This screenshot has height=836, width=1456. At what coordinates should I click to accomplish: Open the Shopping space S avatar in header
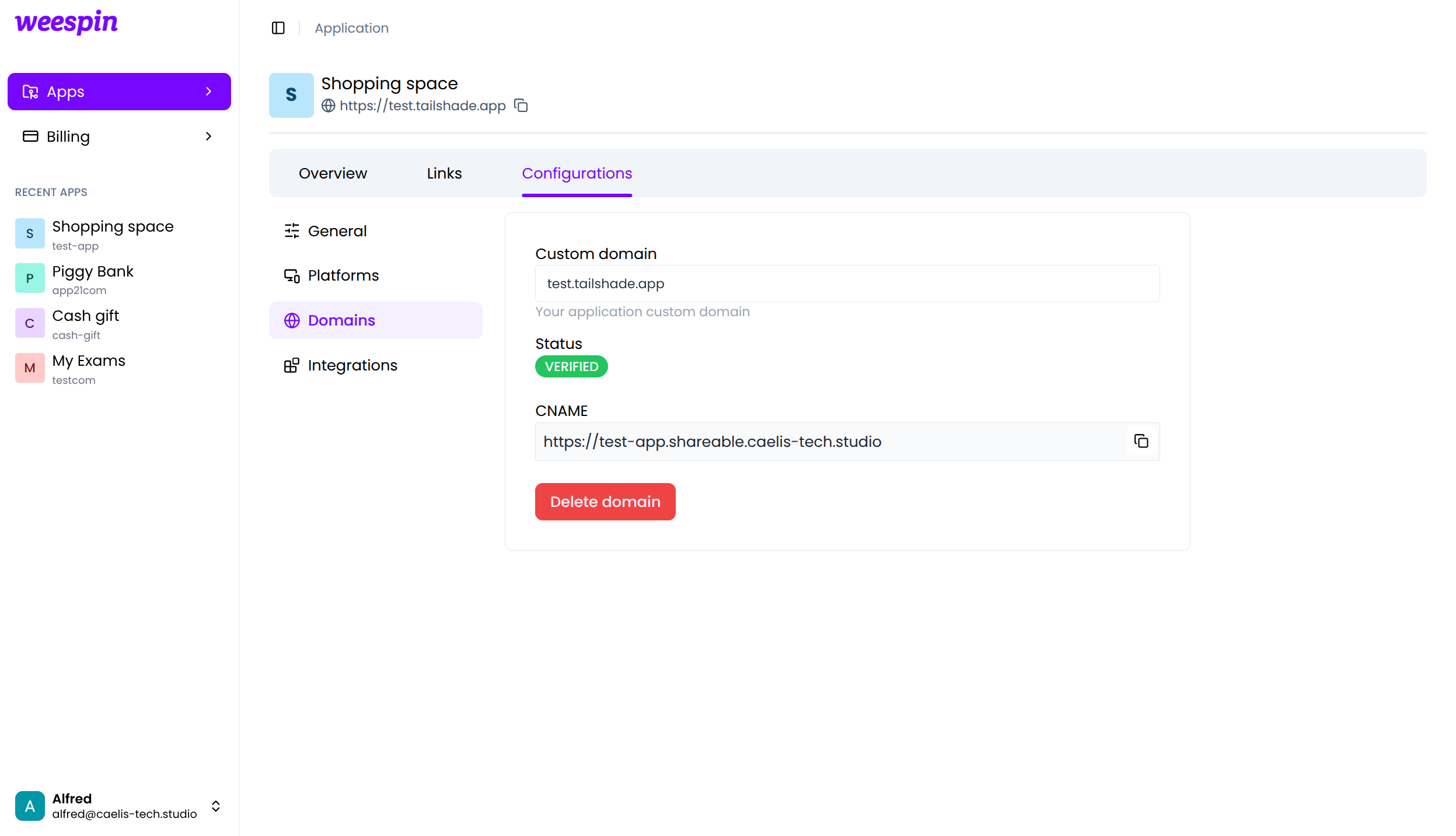(291, 95)
